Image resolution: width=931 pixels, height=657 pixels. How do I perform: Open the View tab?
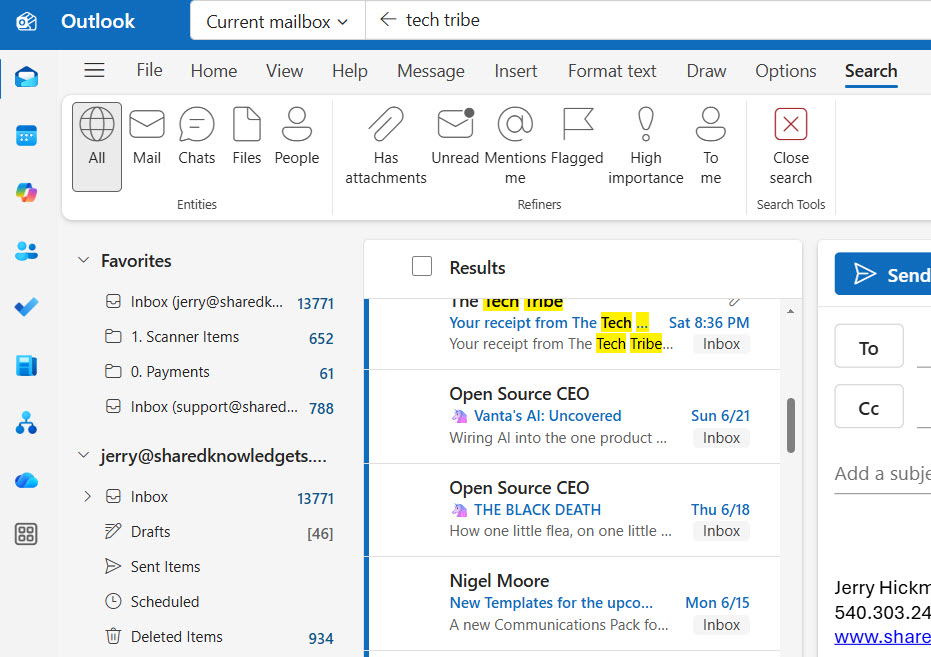284,71
